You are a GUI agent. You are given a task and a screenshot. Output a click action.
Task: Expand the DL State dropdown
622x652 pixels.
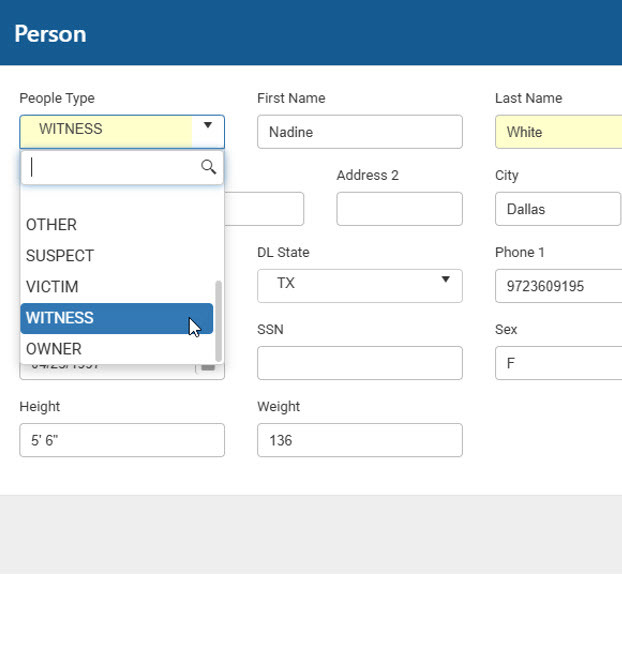(445, 279)
